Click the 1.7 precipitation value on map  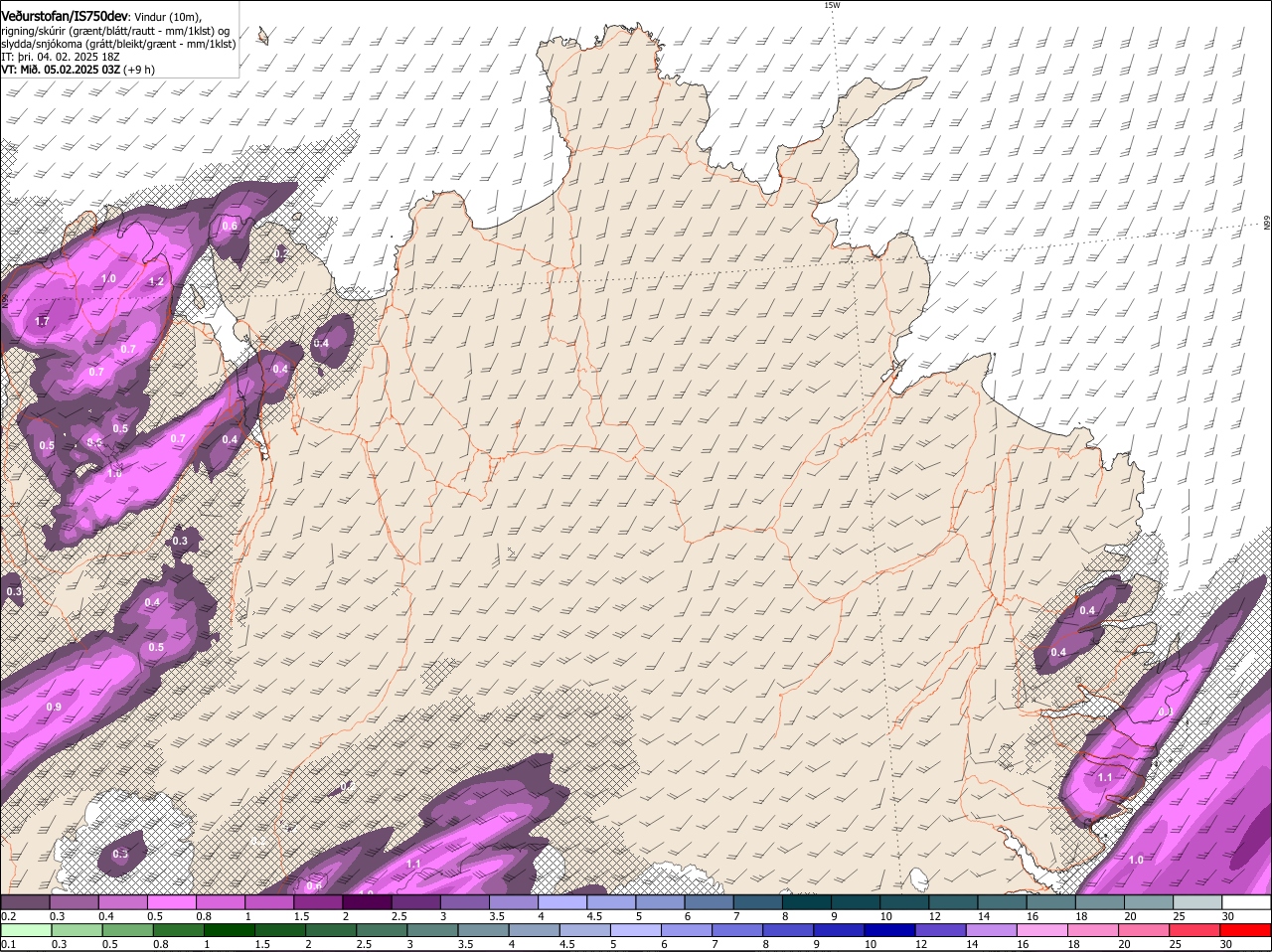42,322
